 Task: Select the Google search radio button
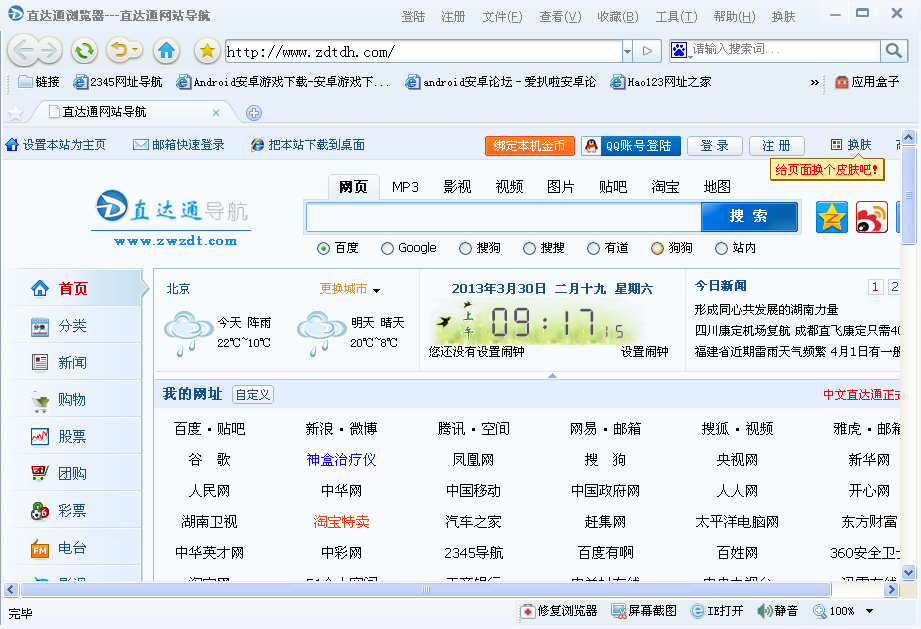point(387,248)
